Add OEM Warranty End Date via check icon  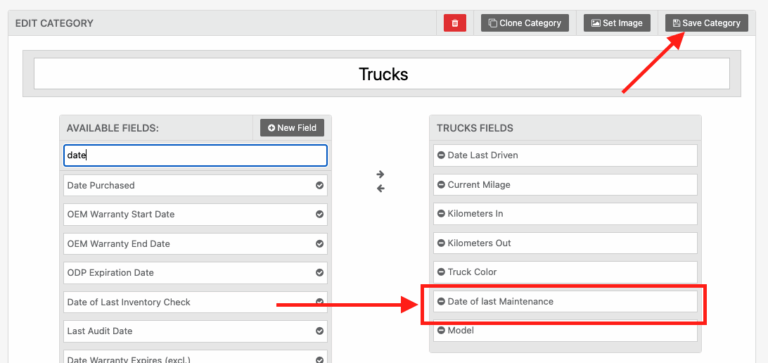point(319,243)
